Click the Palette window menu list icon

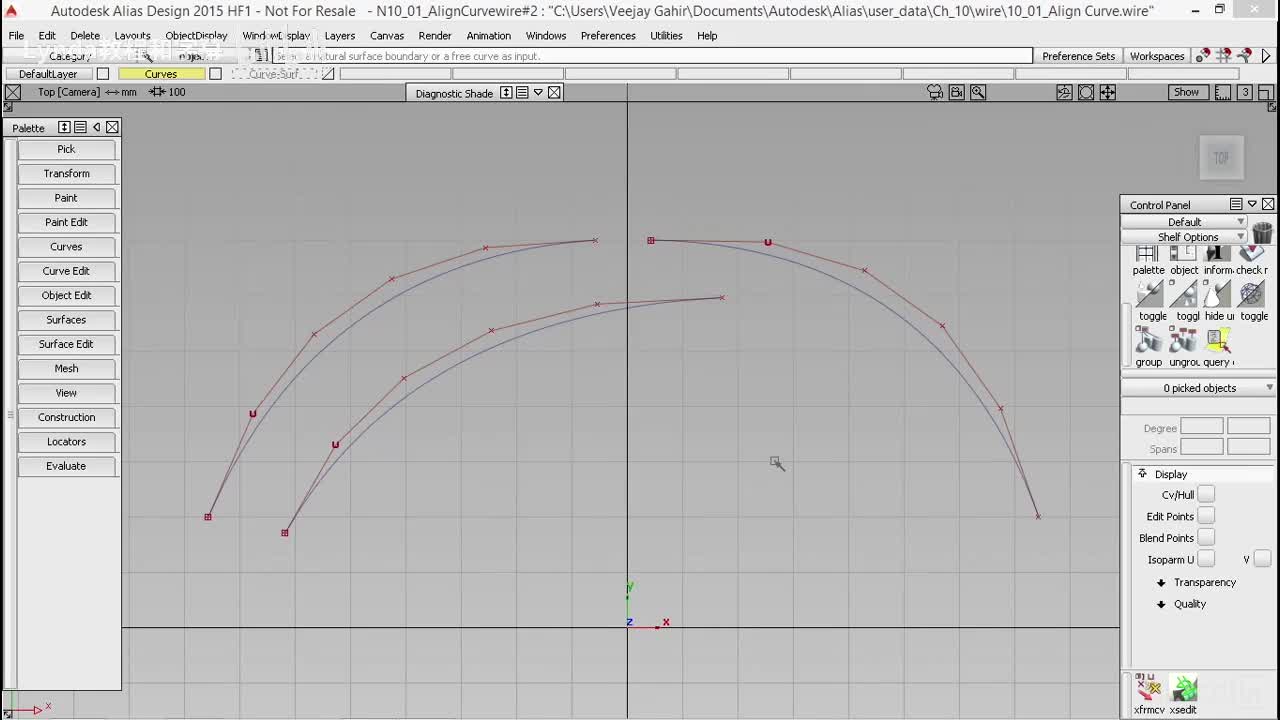point(80,127)
